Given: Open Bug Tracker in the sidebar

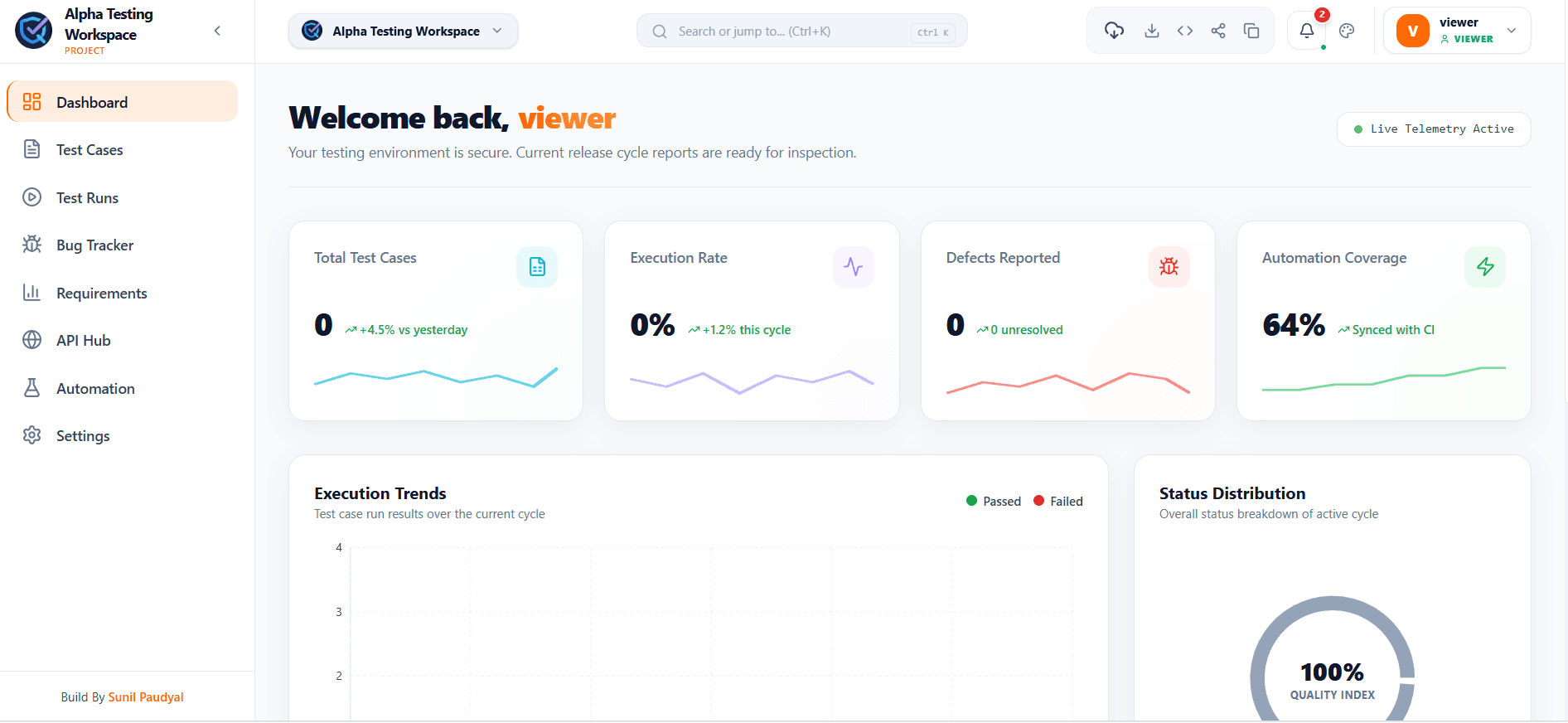Looking at the screenshot, I should coord(123,245).
